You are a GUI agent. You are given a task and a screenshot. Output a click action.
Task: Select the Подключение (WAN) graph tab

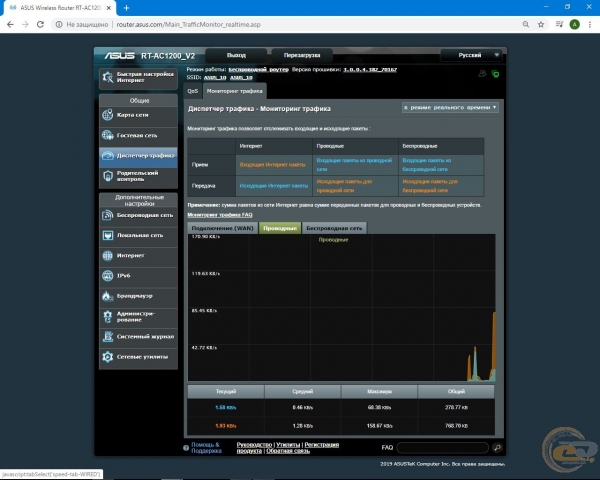[222, 228]
